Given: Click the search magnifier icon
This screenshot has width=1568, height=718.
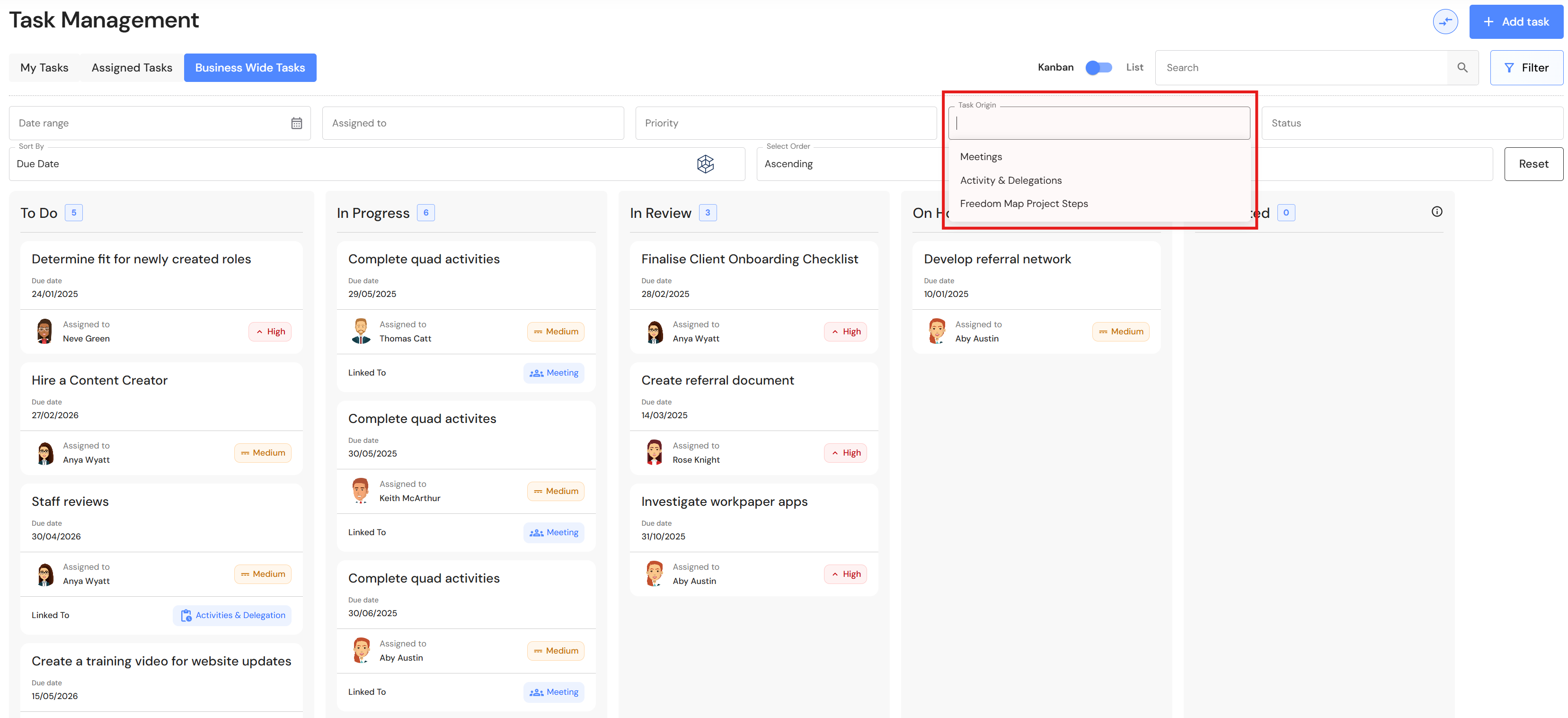Looking at the screenshot, I should point(1462,68).
